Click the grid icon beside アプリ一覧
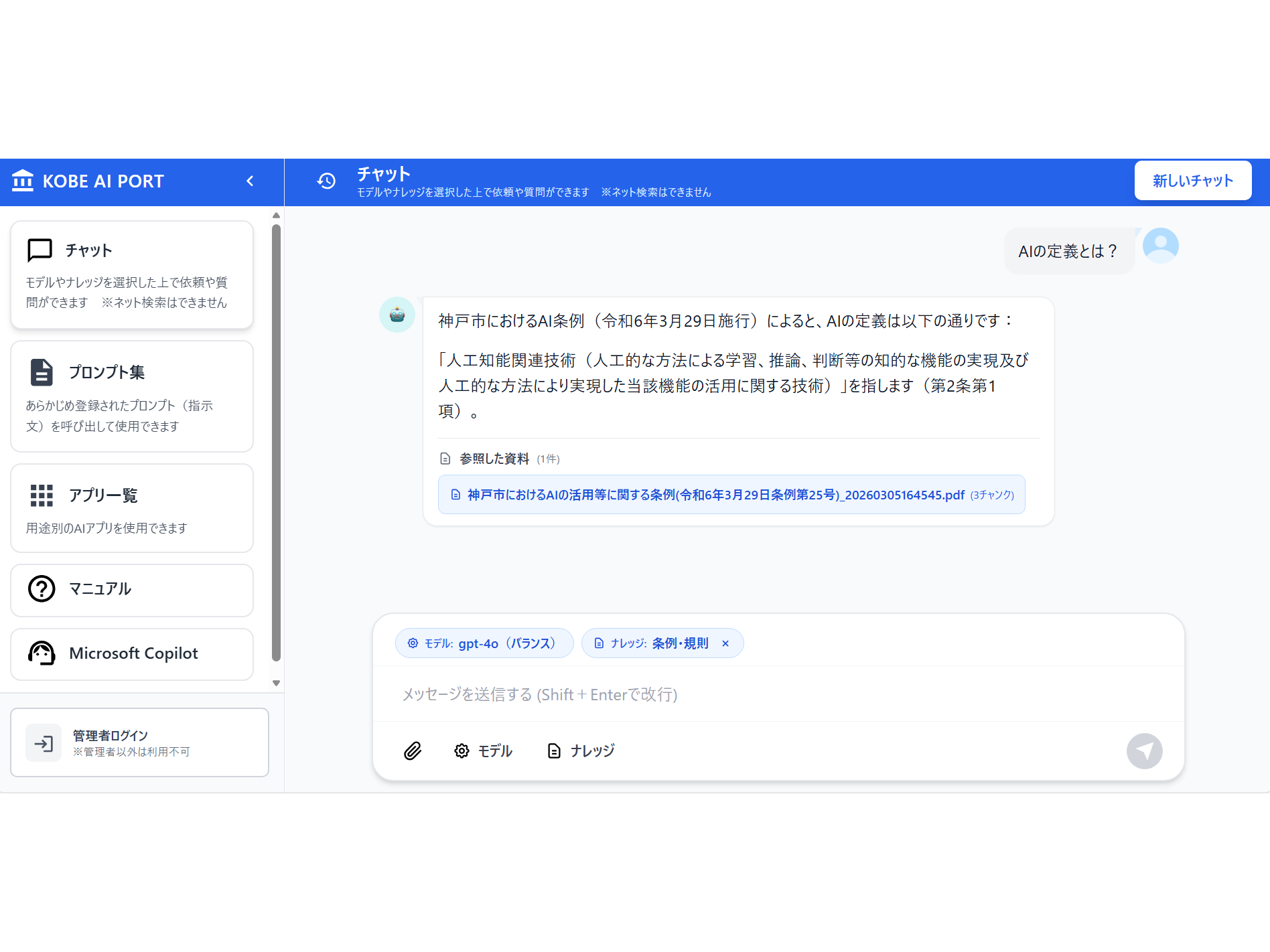This screenshot has height=952, width=1270. point(42,495)
